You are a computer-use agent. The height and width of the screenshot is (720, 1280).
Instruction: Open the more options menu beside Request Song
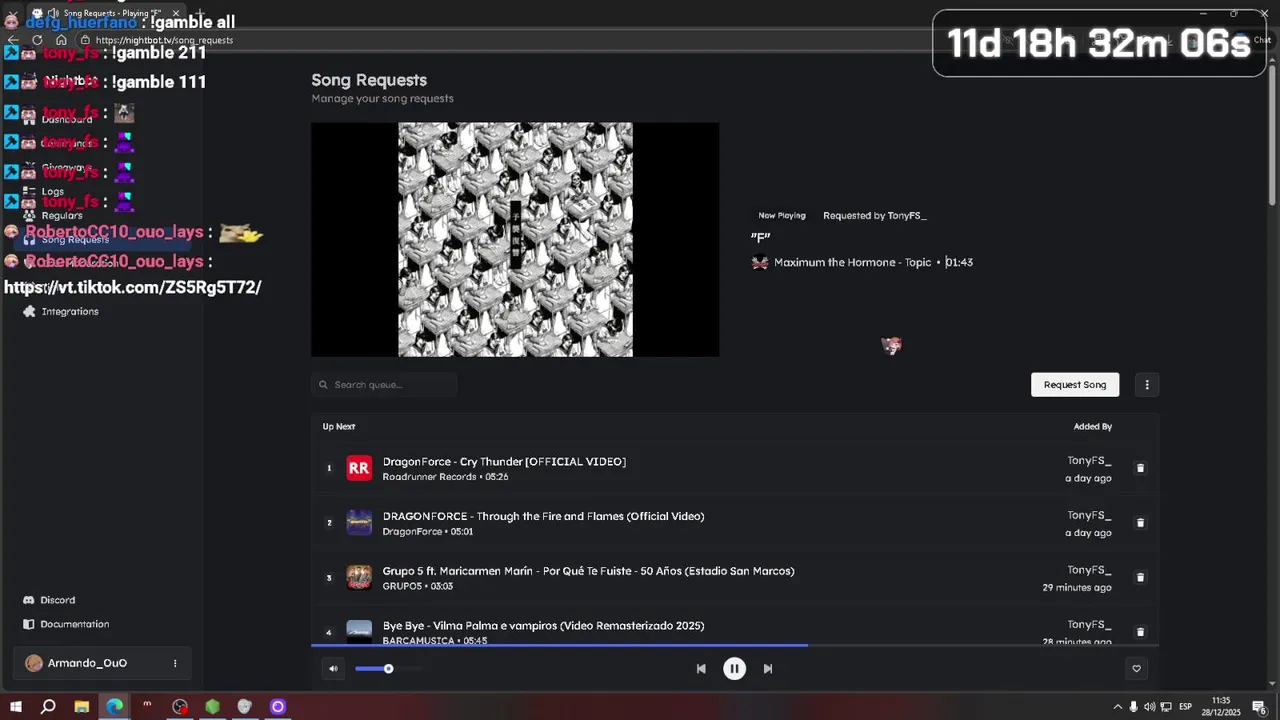(x=1147, y=385)
